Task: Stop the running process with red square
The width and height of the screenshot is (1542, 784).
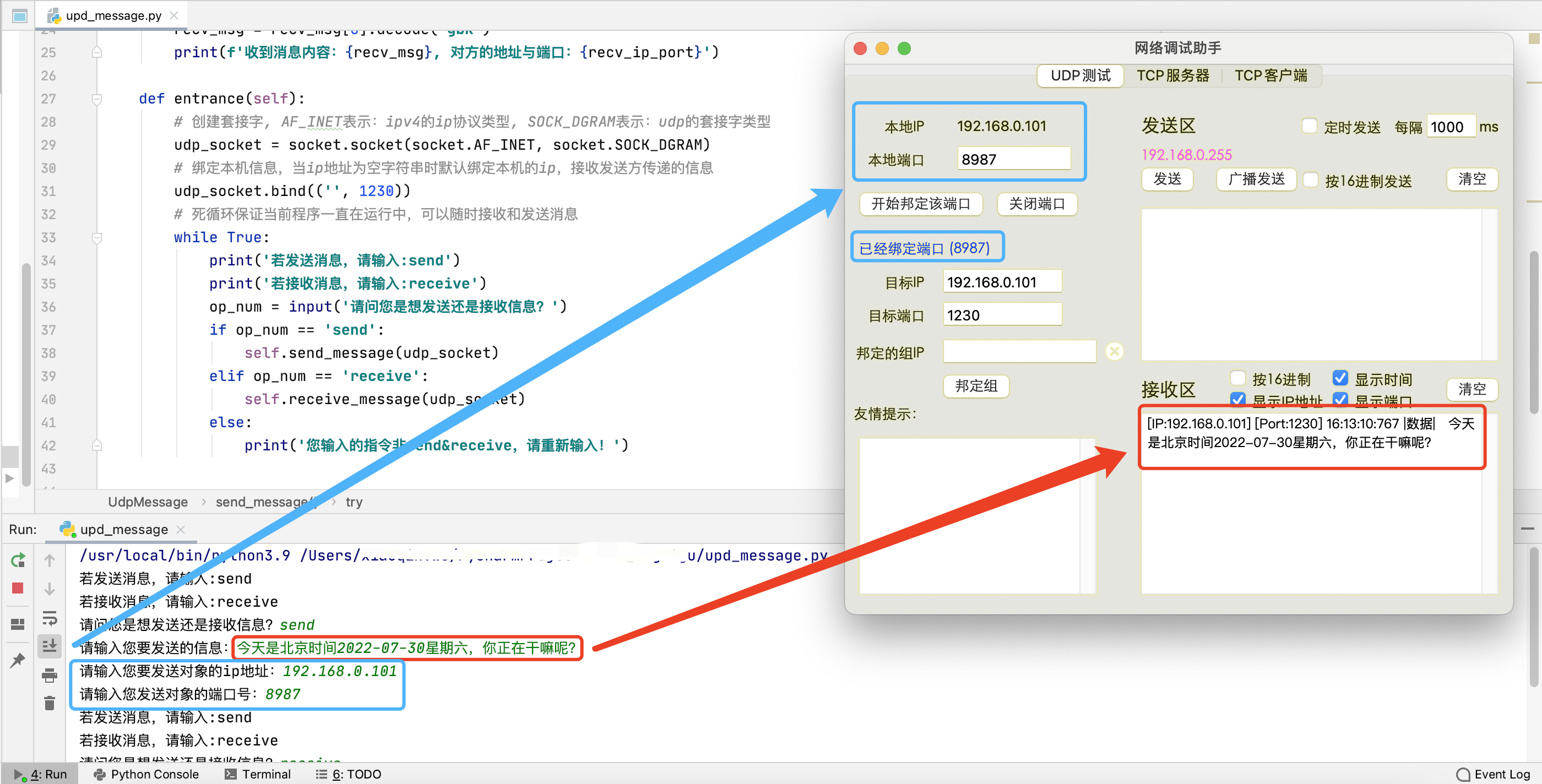Action: pos(18,589)
